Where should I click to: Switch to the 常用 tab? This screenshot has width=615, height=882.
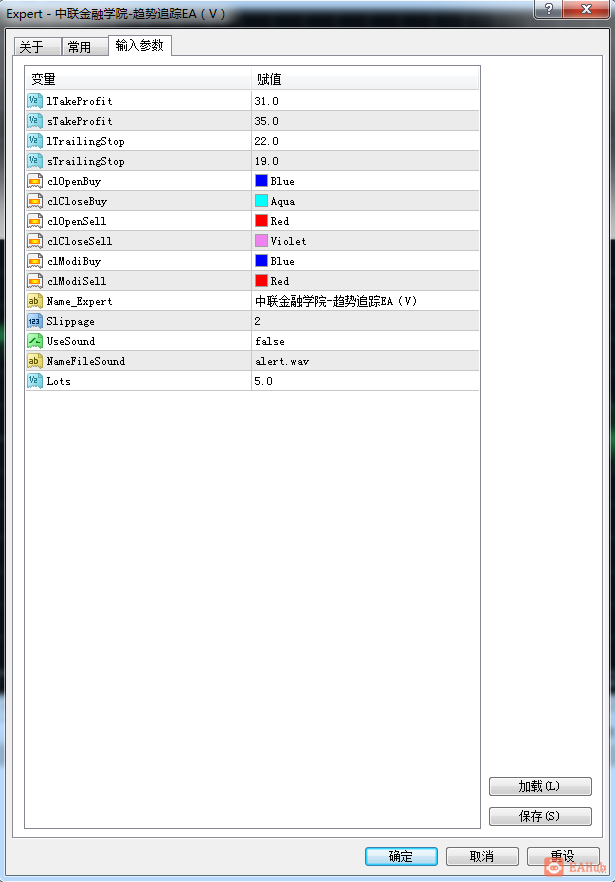[x=84, y=47]
